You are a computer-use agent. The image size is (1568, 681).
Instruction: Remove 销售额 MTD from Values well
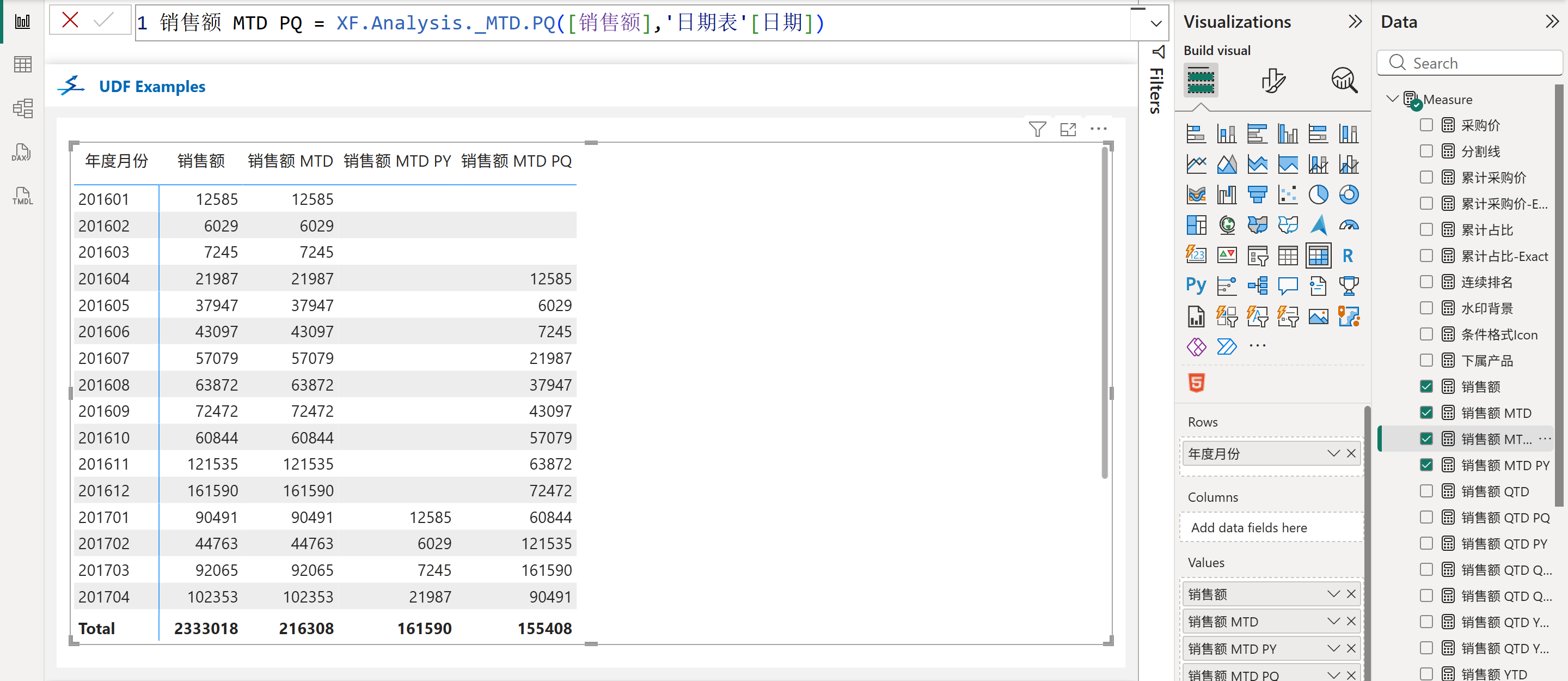pos(1351,621)
